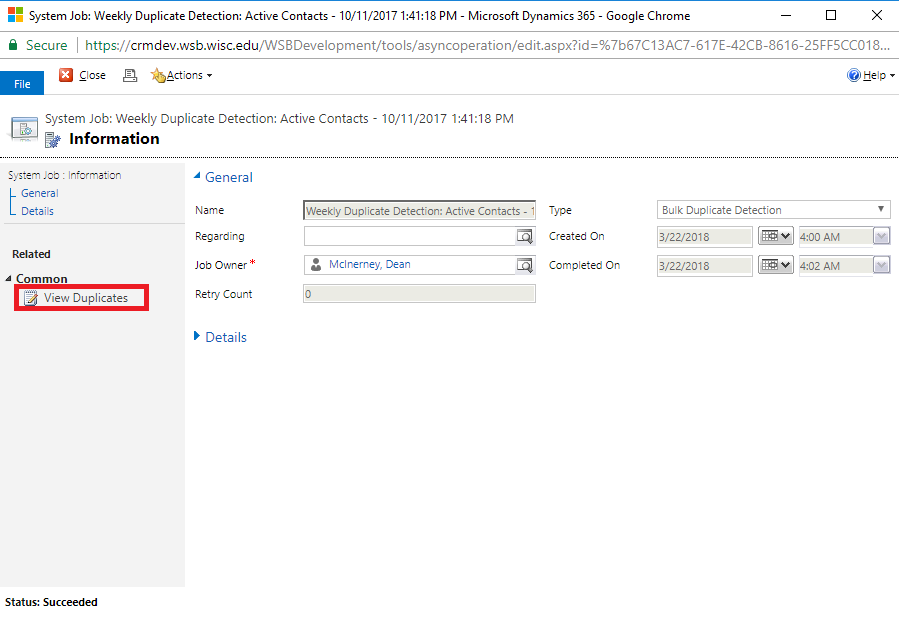
Task: Click the Secure padlock in address bar
Action: pos(13,45)
